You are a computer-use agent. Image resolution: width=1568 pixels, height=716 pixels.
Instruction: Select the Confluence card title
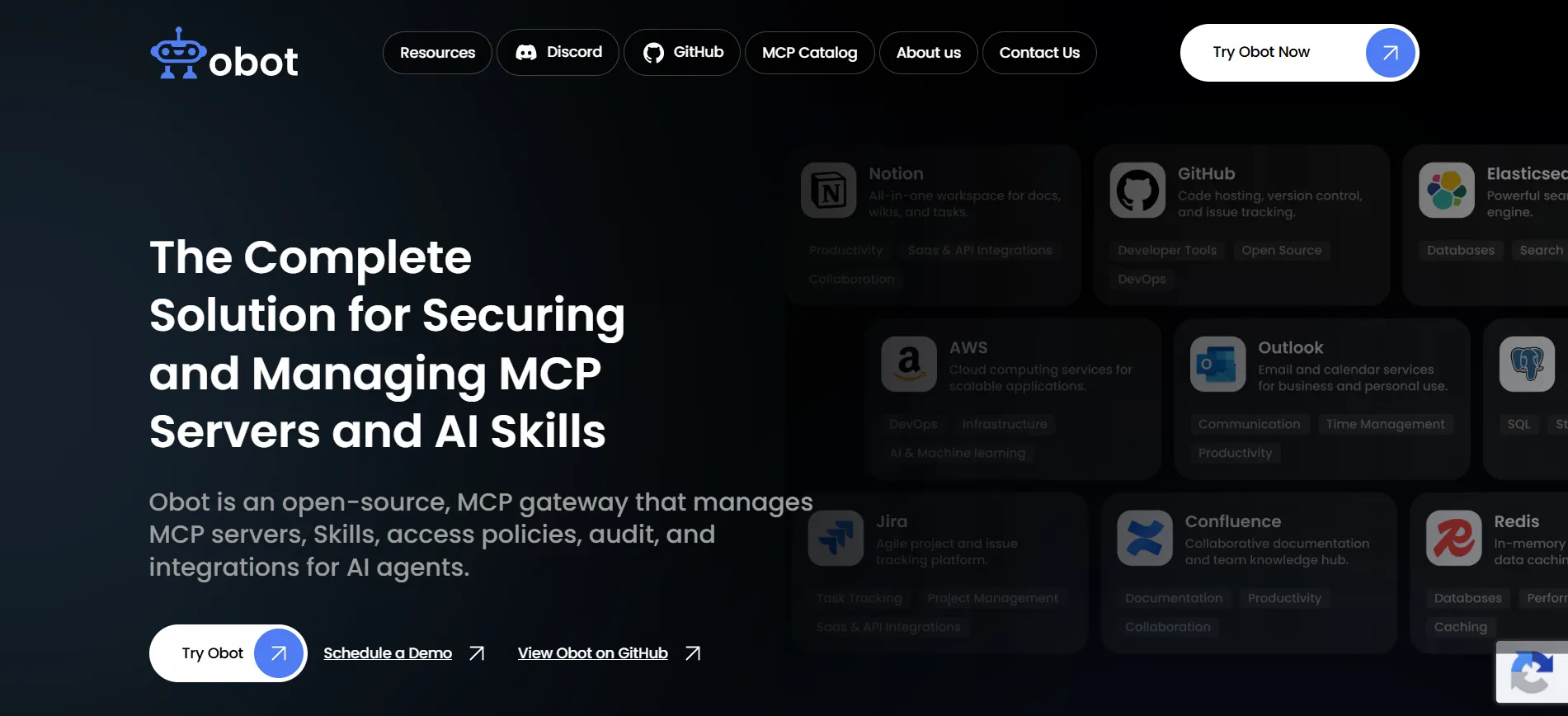(x=1233, y=521)
